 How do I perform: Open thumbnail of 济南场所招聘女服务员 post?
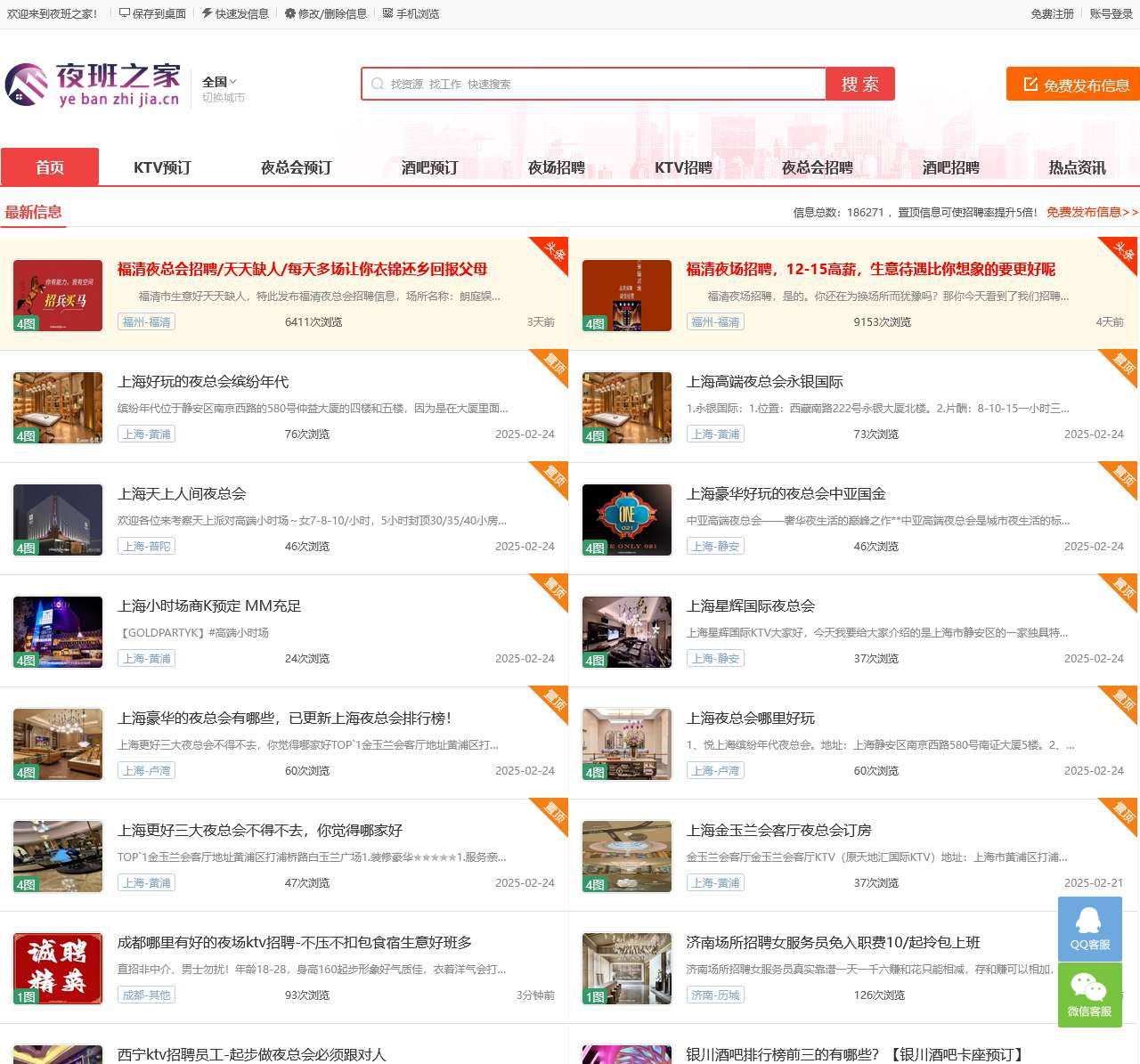[x=627, y=969]
